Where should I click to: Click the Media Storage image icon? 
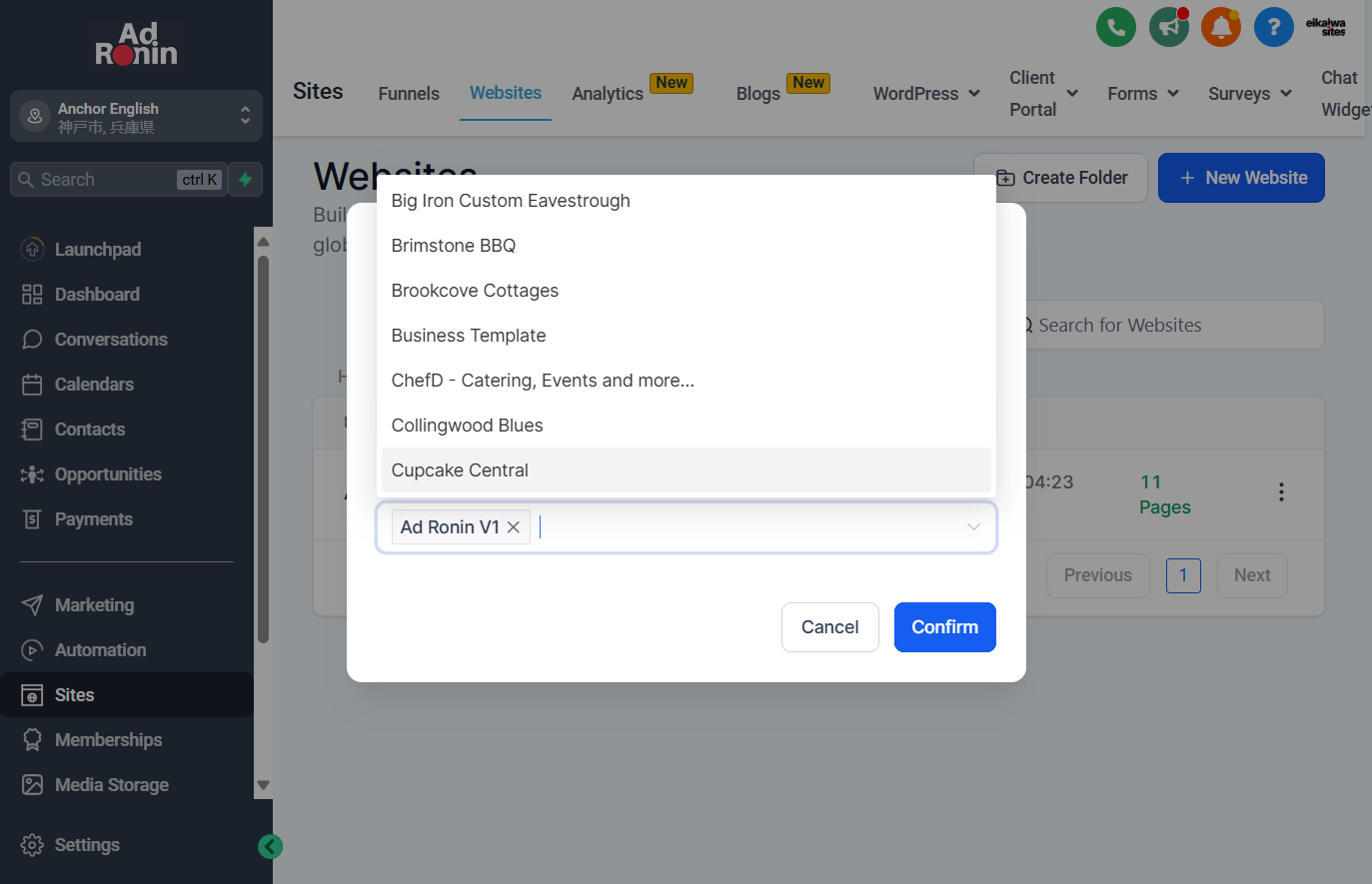[x=32, y=785]
